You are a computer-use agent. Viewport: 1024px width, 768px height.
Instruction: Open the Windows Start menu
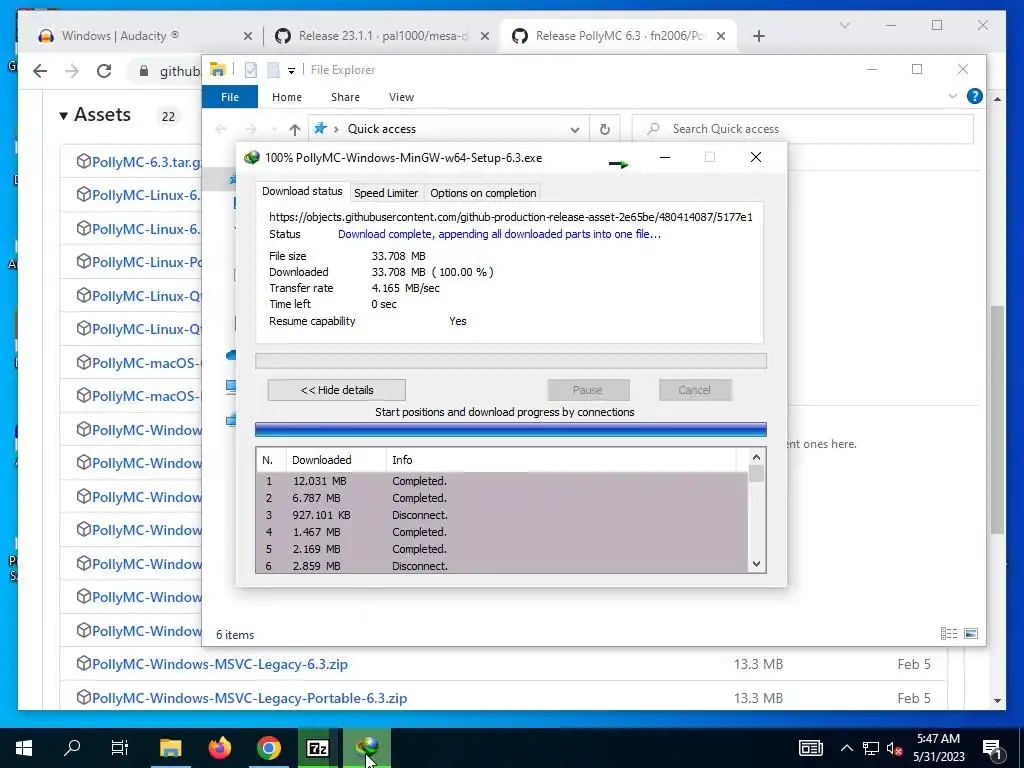point(24,748)
